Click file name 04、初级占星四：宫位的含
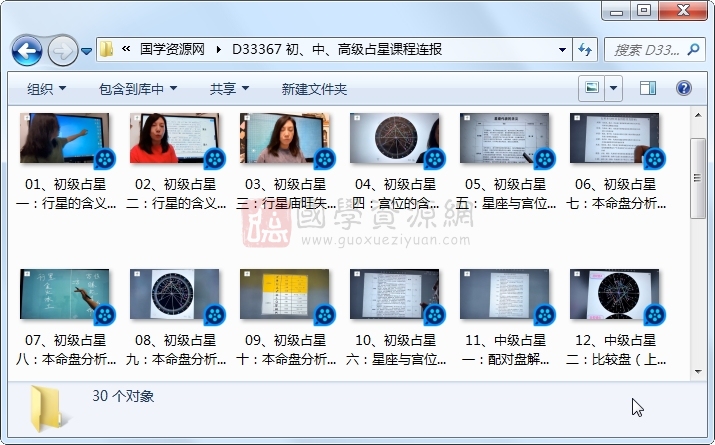Viewport: 715px width, 445px height. pyautogui.click(x=395, y=194)
